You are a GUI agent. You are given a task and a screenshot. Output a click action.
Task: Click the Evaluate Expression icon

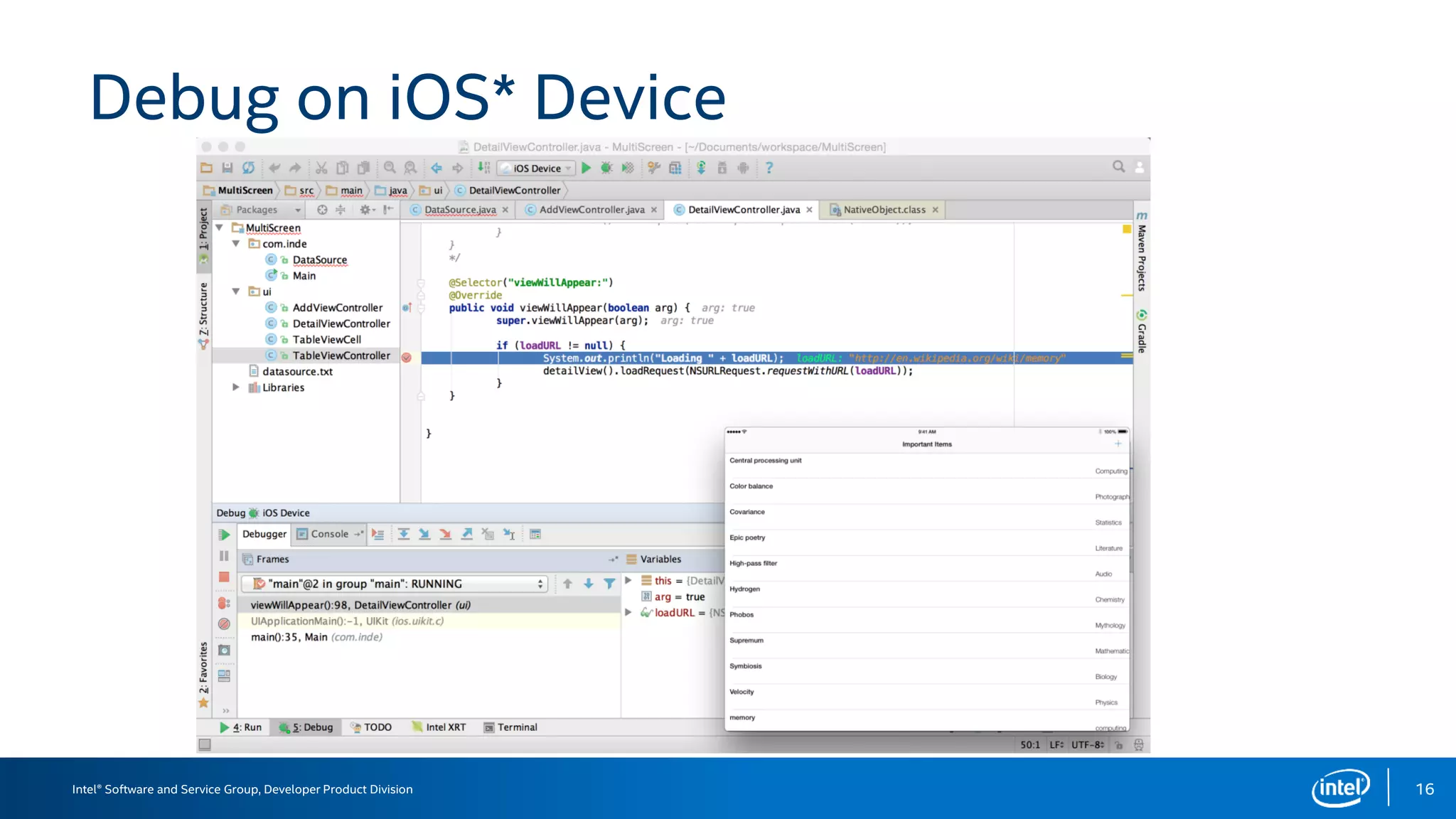tap(535, 535)
